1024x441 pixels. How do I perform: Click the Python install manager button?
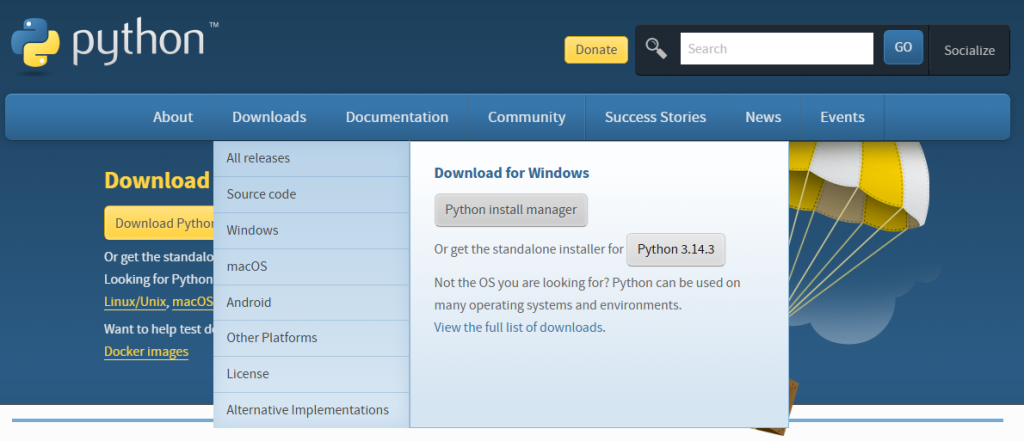pos(511,210)
